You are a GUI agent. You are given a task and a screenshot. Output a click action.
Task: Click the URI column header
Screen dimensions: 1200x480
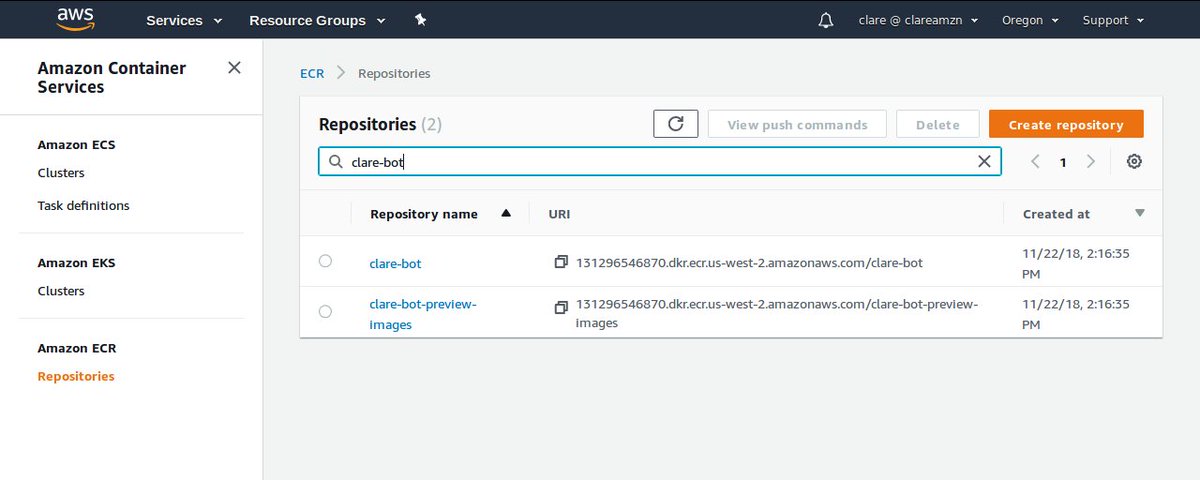click(x=559, y=214)
